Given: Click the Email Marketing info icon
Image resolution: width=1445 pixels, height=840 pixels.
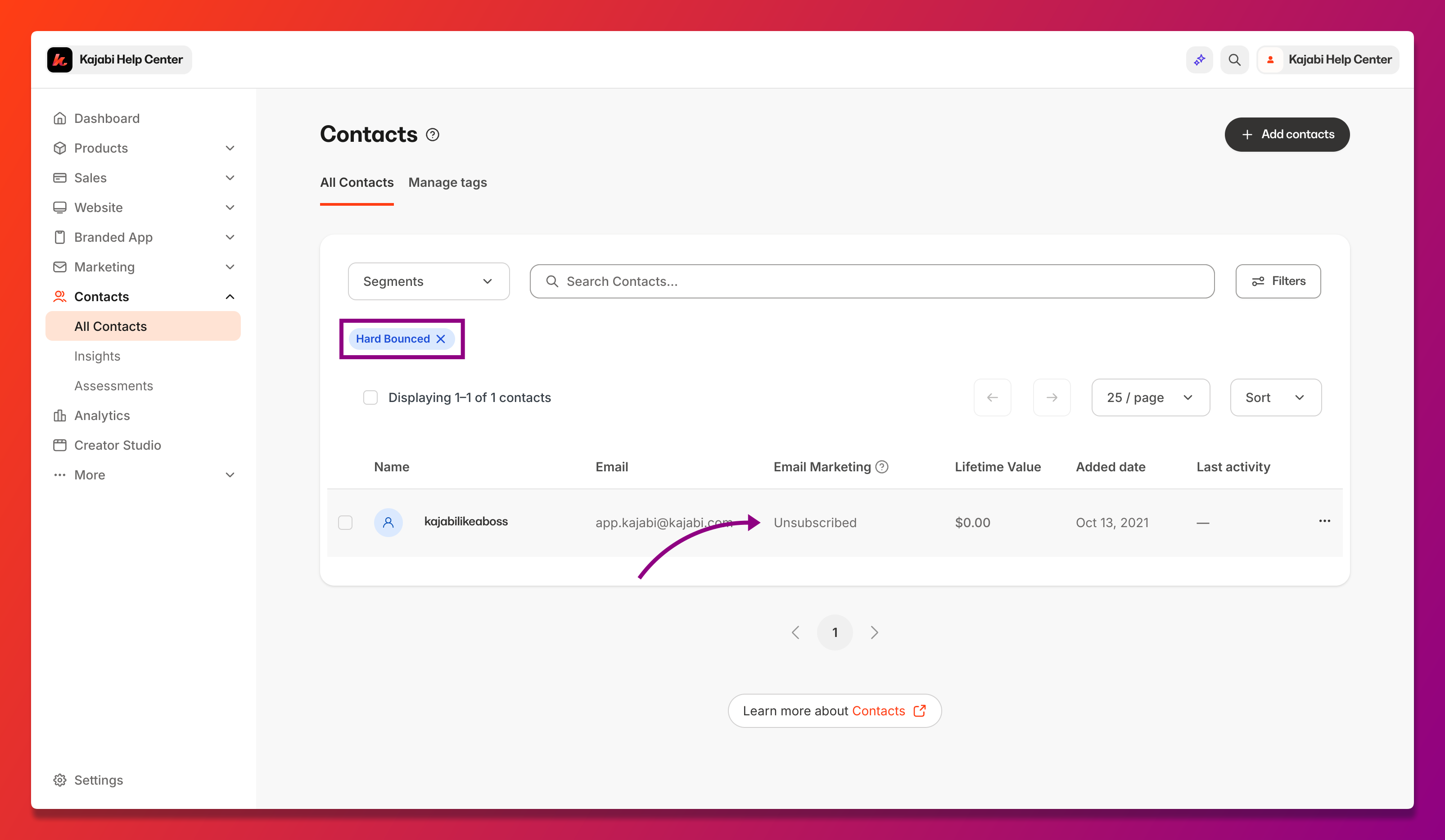Looking at the screenshot, I should coord(882,467).
